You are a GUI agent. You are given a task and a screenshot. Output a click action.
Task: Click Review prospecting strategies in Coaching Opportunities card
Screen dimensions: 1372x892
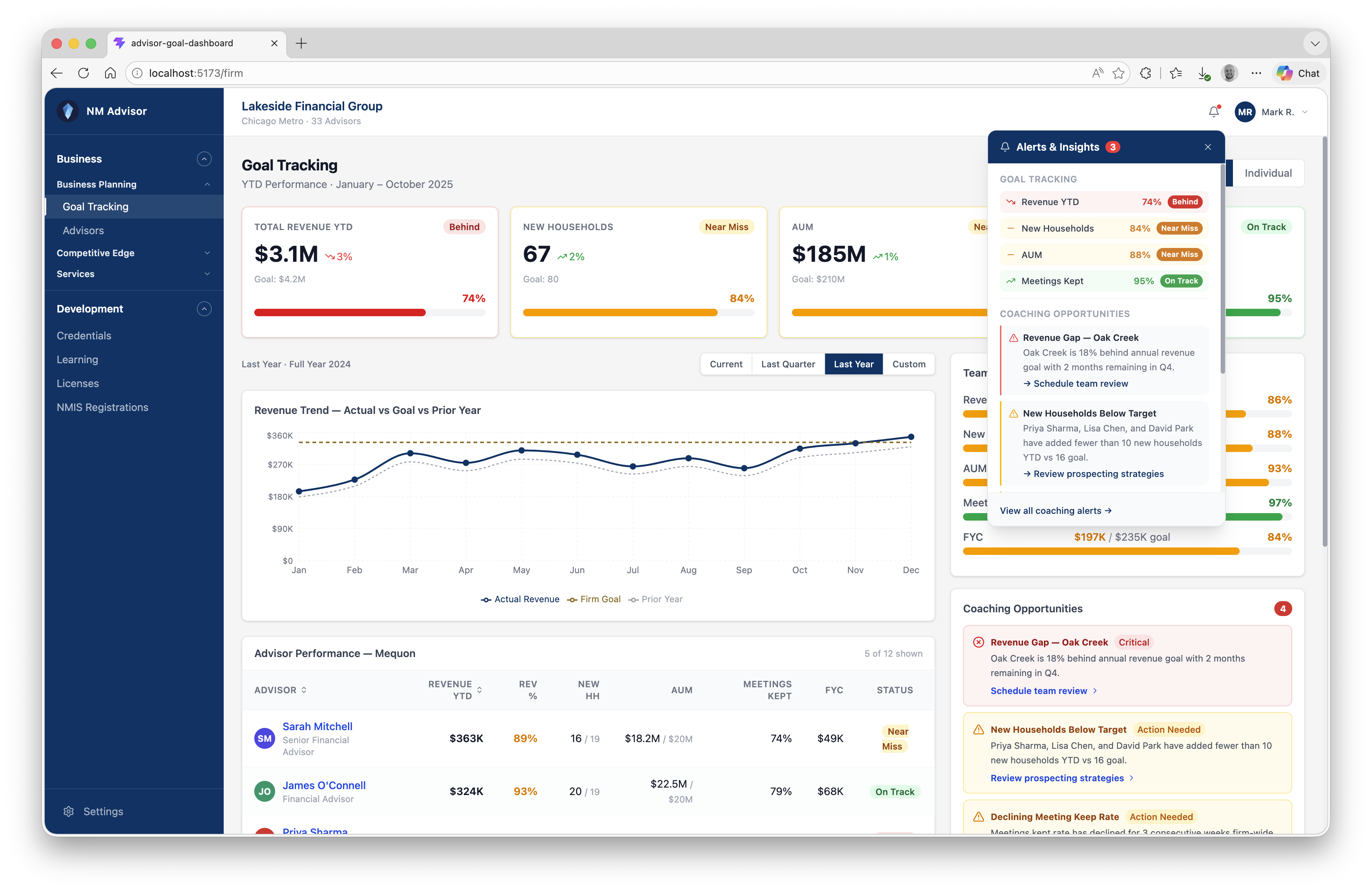click(1062, 778)
